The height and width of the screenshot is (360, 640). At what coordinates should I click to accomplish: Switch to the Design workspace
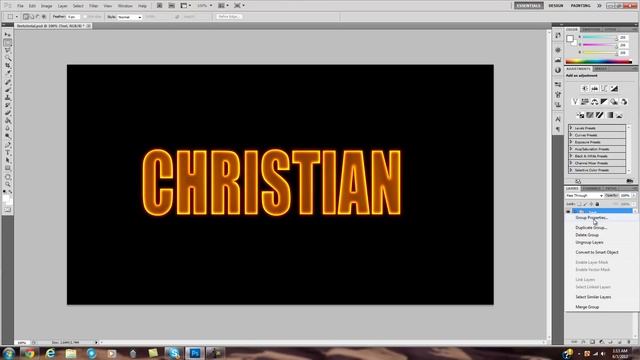(x=556, y=6)
